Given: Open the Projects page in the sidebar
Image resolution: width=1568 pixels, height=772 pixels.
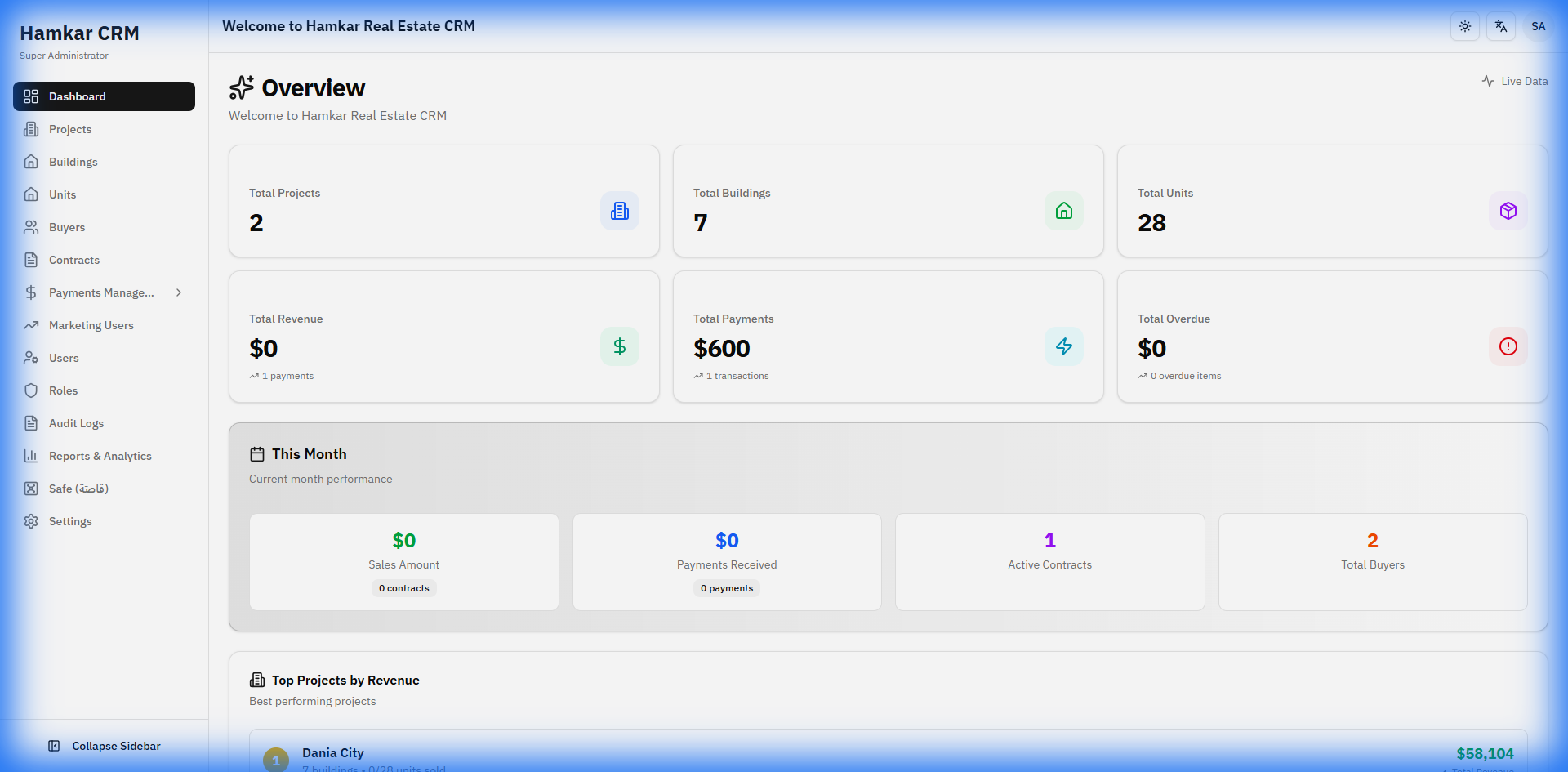Looking at the screenshot, I should click(x=104, y=129).
